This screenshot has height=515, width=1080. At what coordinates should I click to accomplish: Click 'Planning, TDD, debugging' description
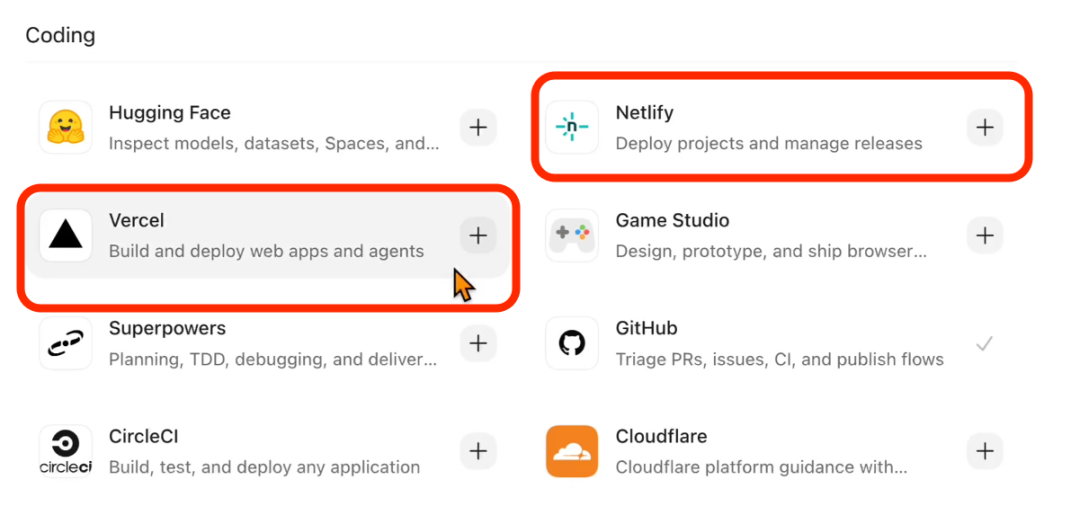(273, 359)
